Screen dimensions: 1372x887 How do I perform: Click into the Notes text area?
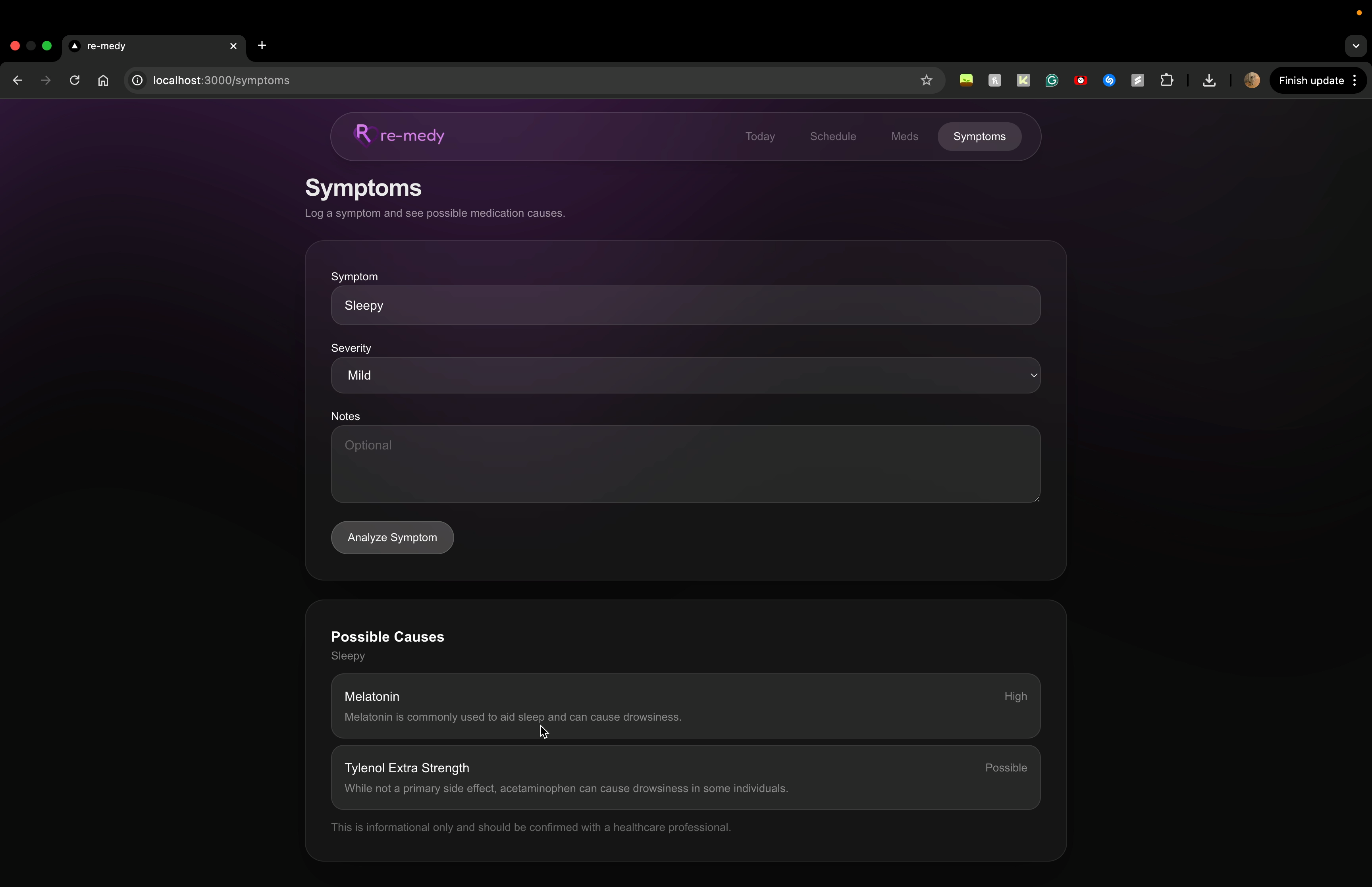tap(685, 464)
